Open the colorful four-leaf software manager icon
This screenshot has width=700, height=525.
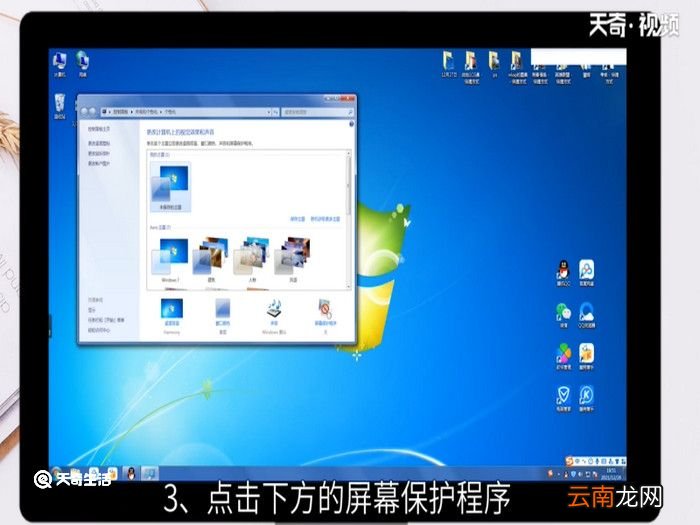click(x=563, y=357)
